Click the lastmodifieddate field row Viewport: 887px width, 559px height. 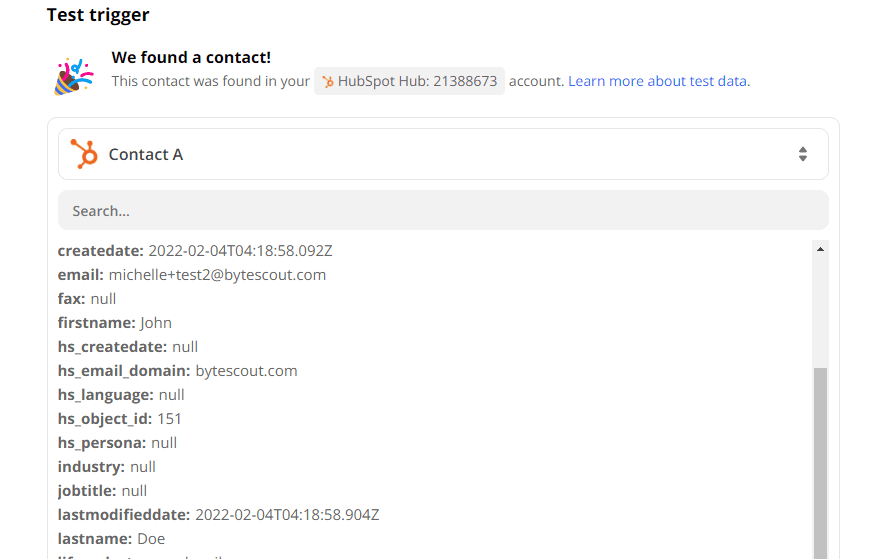[218, 514]
